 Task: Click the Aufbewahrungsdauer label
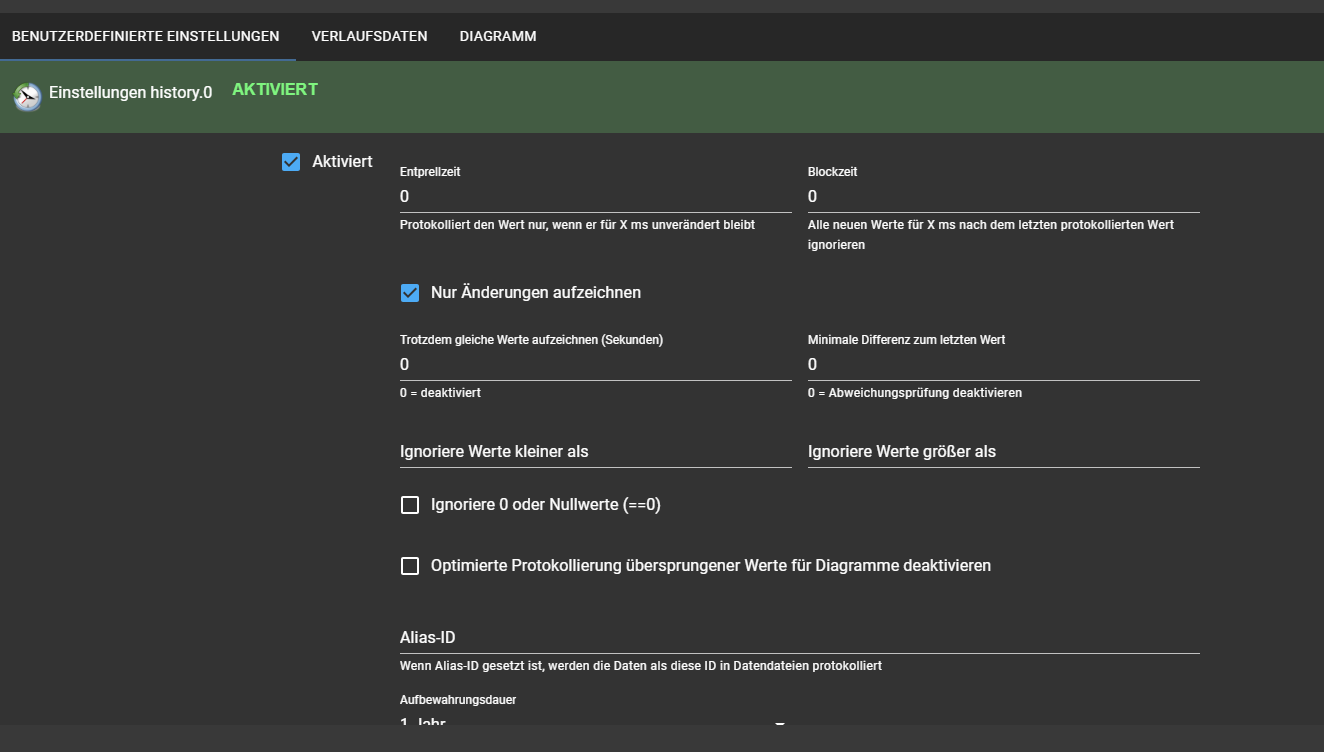[x=458, y=700]
